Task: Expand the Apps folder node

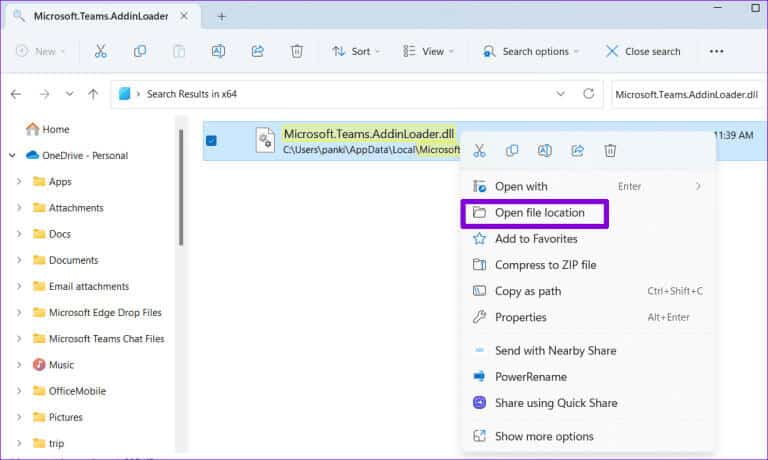Action: tap(19, 181)
